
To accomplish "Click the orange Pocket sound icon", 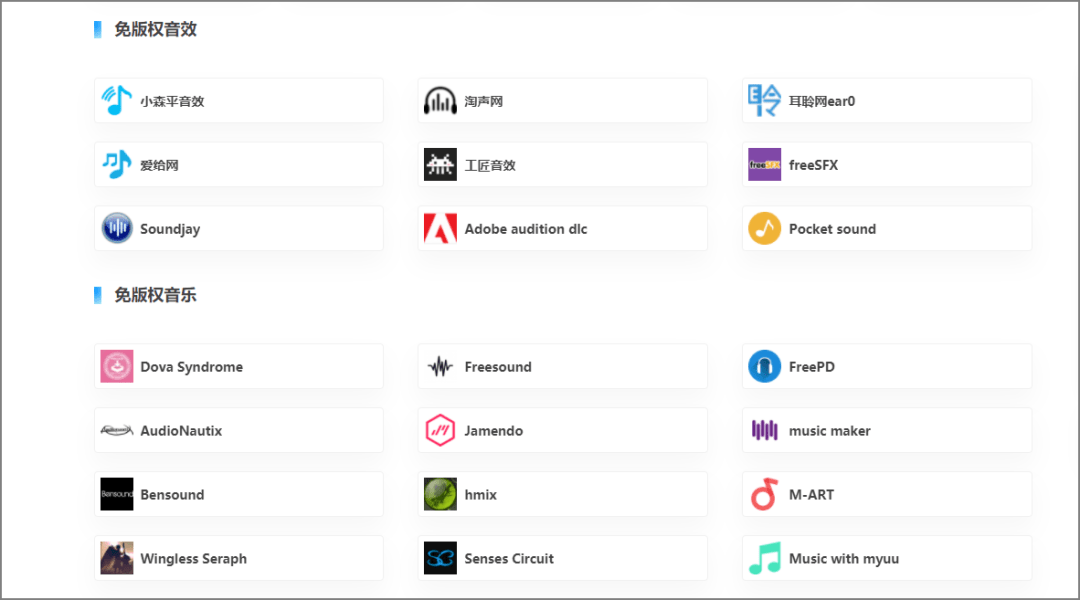I will (x=764, y=229).
